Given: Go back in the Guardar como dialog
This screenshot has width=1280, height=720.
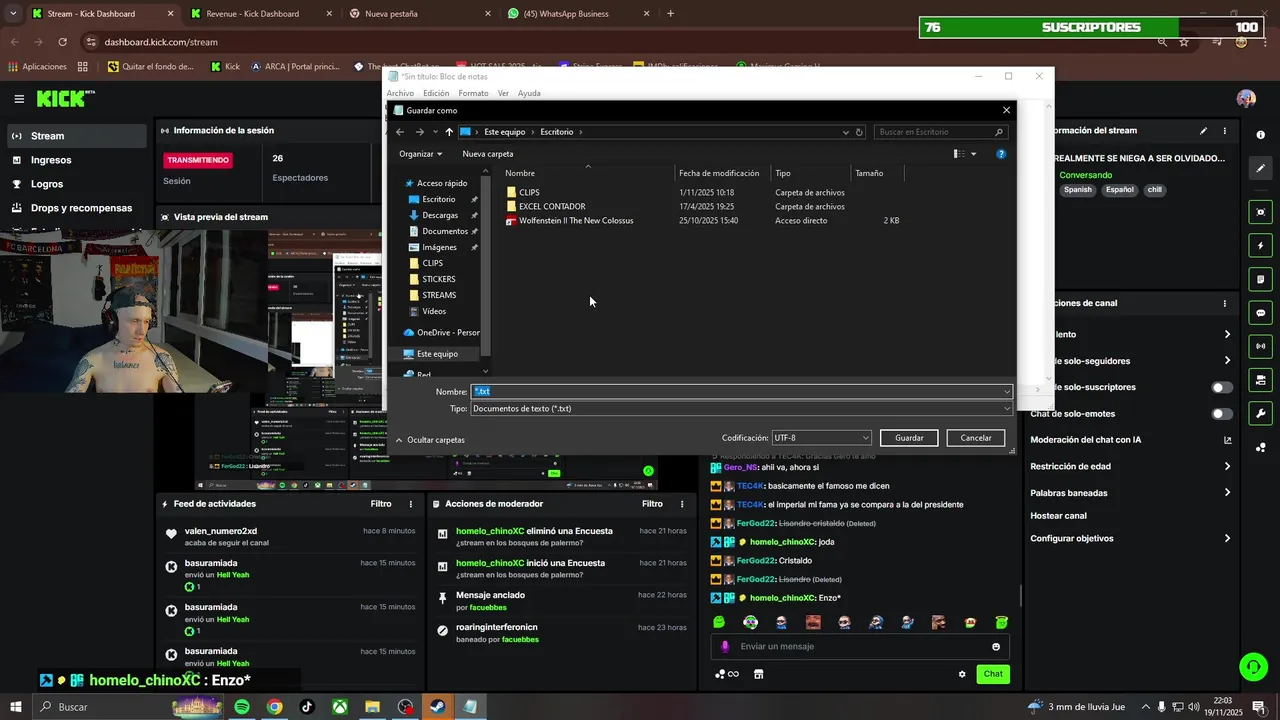Looking at the screenshot, I should coord(400,132).
